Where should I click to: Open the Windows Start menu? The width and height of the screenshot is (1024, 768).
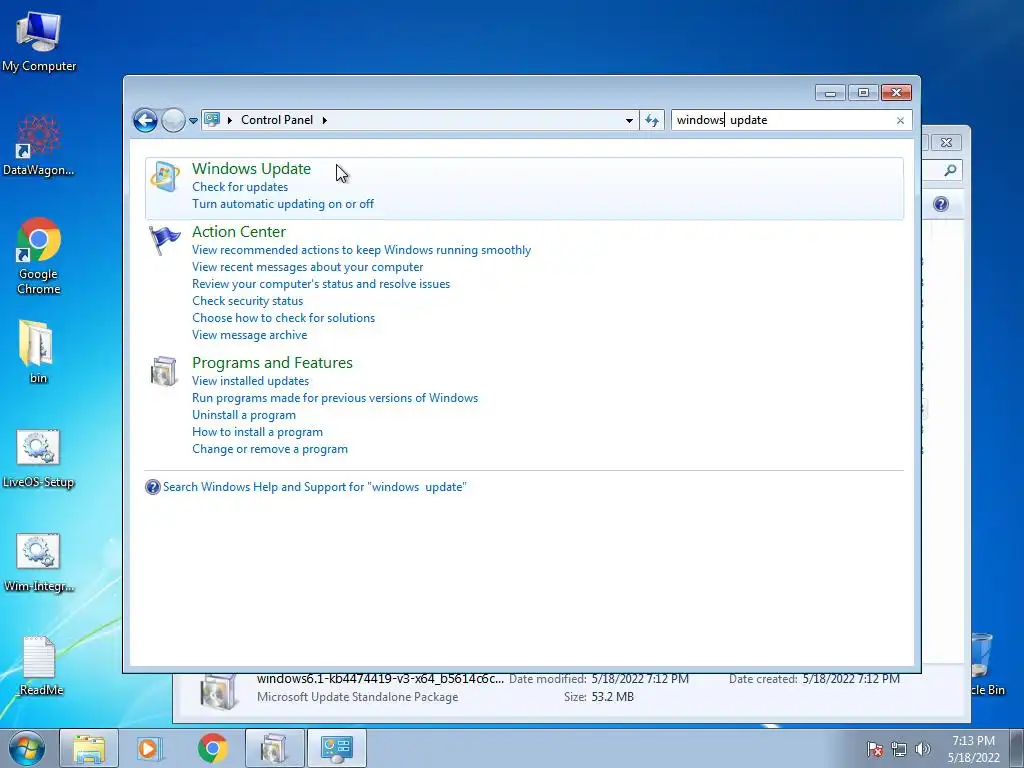point(26,748)
